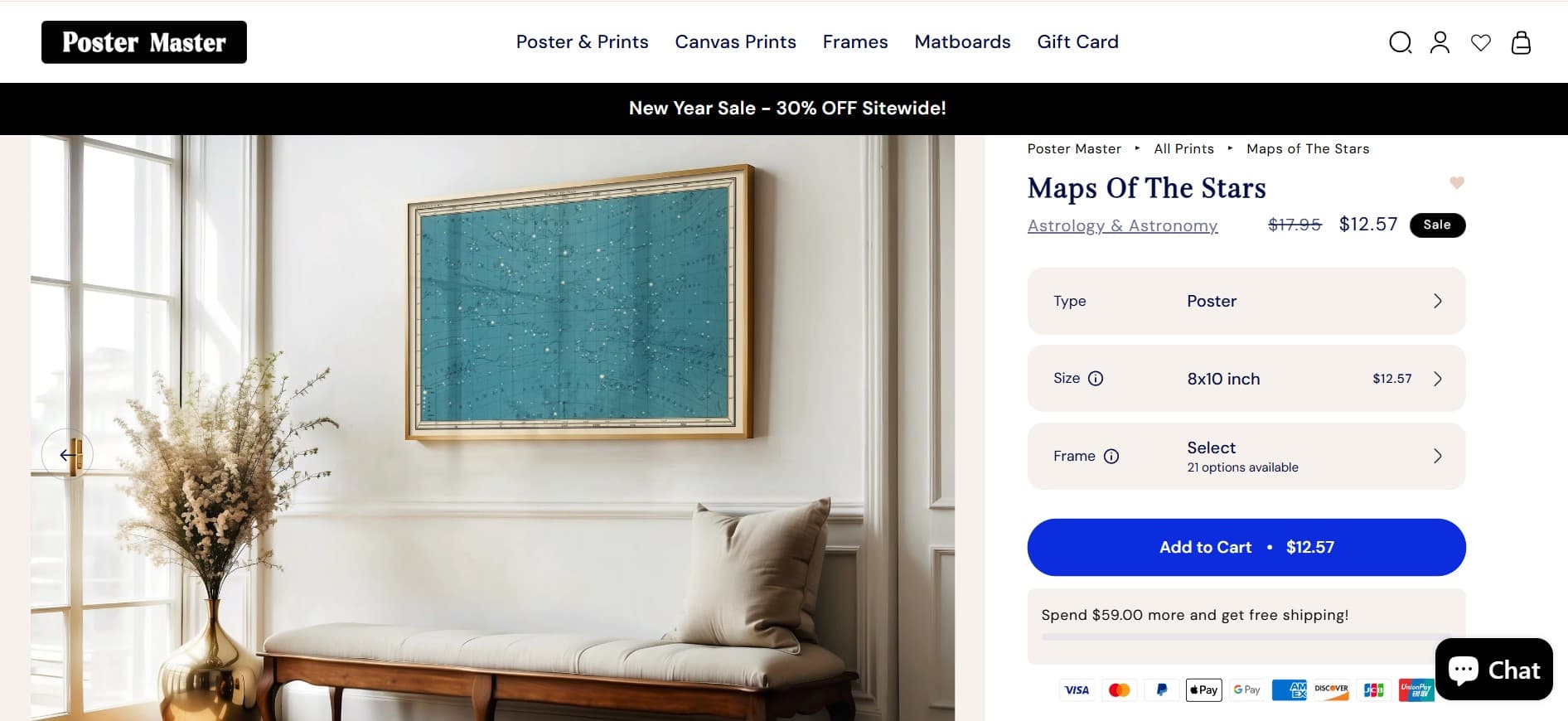1568x721 pixels.
Task: Open the shopping bag cart icon
Action: [x=1521, y=42]
